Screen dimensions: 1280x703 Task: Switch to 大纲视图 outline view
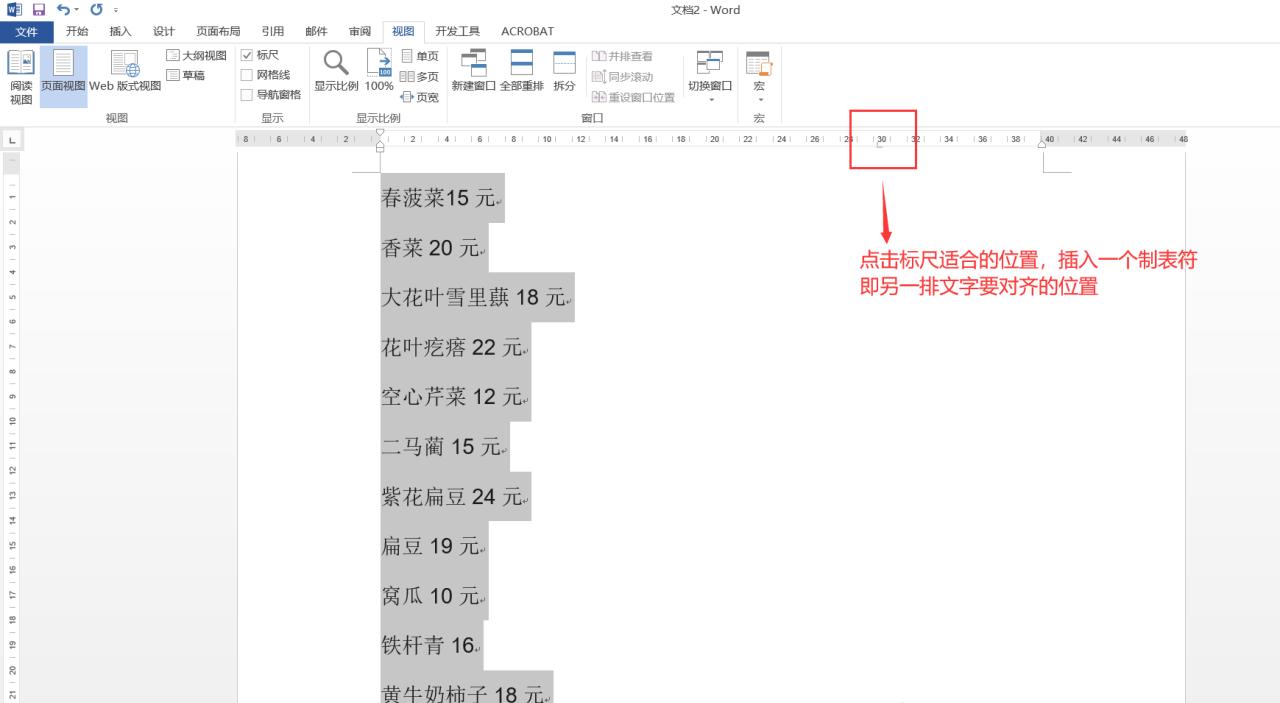coord(197,56)
